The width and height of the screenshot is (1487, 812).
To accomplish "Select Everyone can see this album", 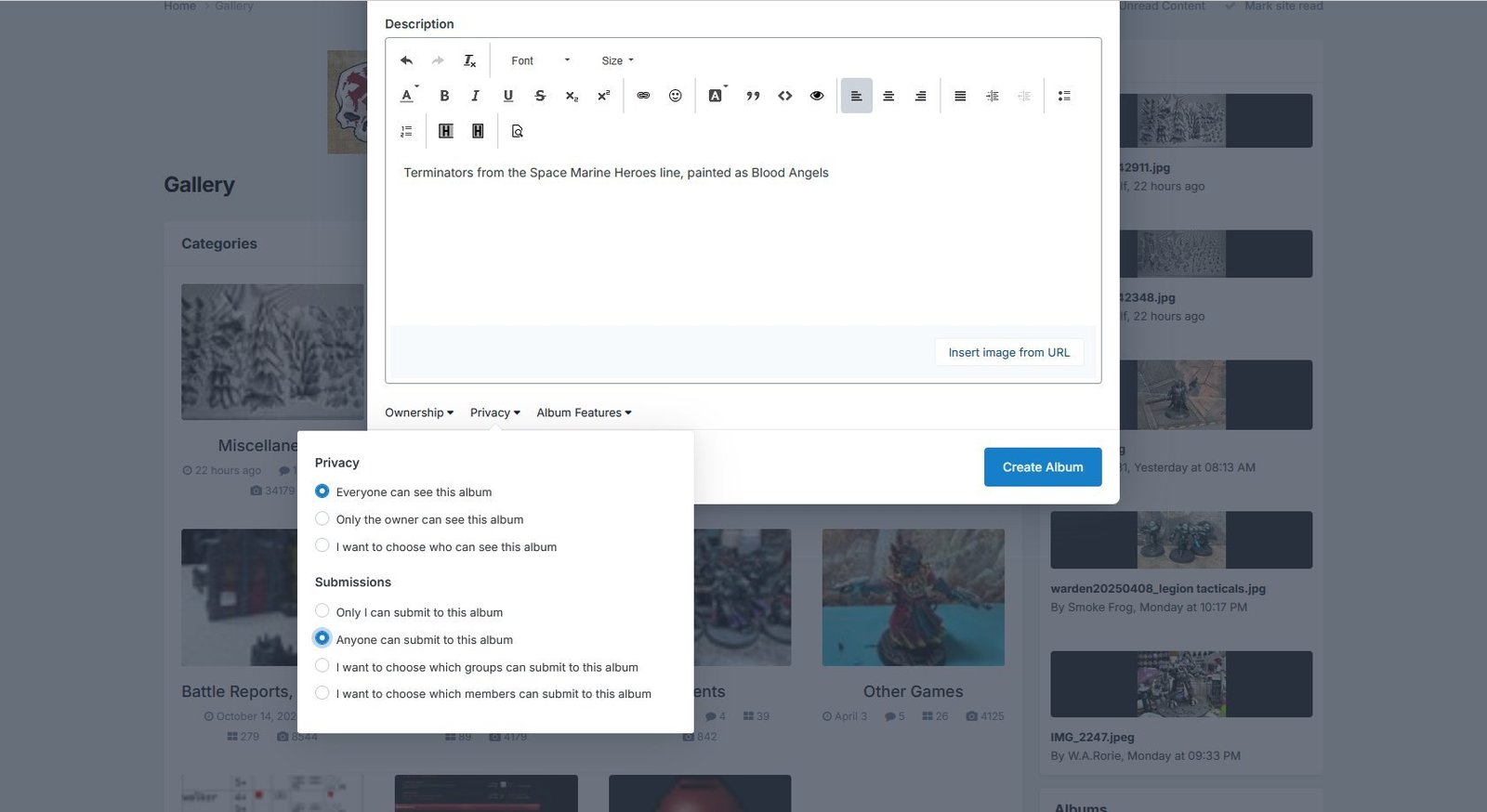I will (322, 491).
